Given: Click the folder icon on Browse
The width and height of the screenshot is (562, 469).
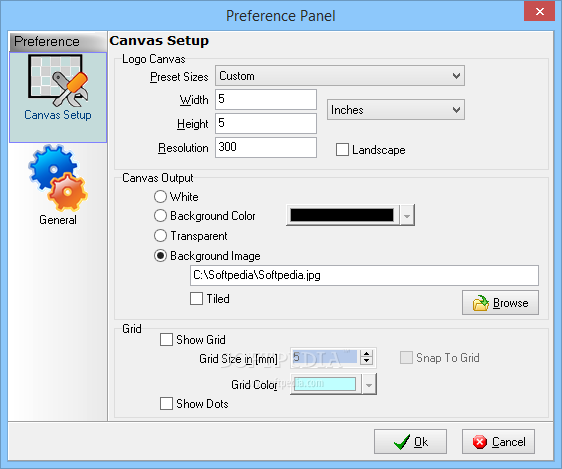Looking at the screenshot, I should (480, 303).
